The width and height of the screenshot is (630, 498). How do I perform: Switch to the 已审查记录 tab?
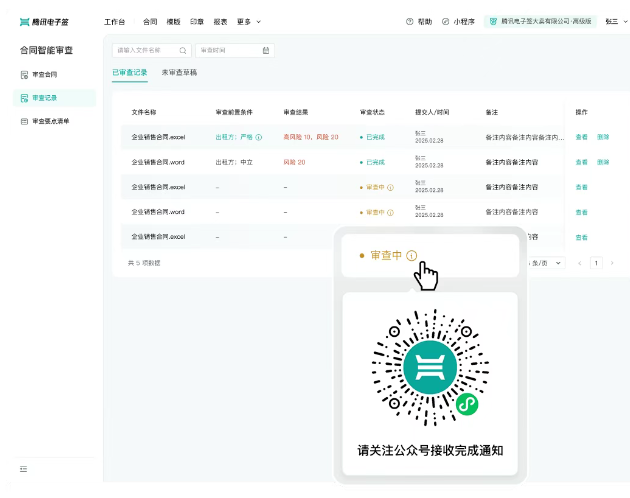click(x=130, y=73)
